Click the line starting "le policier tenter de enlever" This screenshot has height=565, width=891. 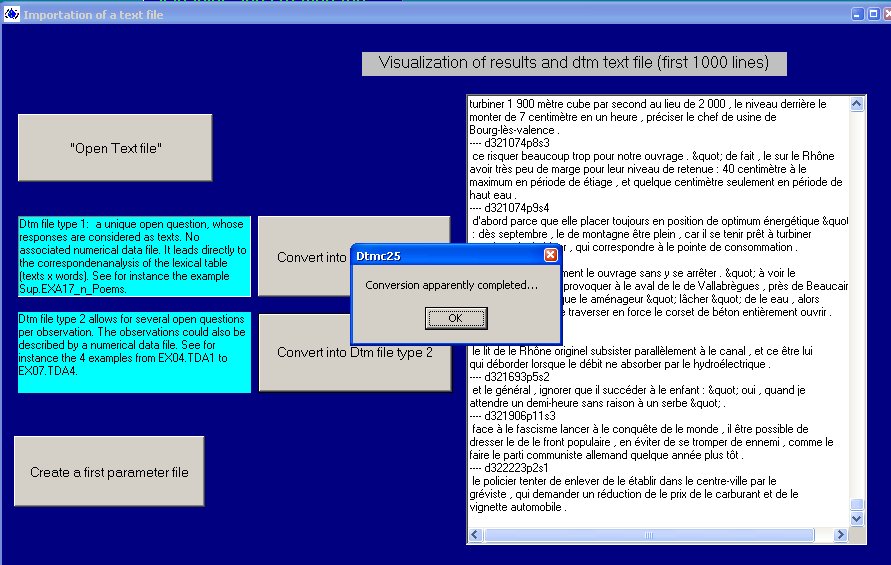pos(624,481)
